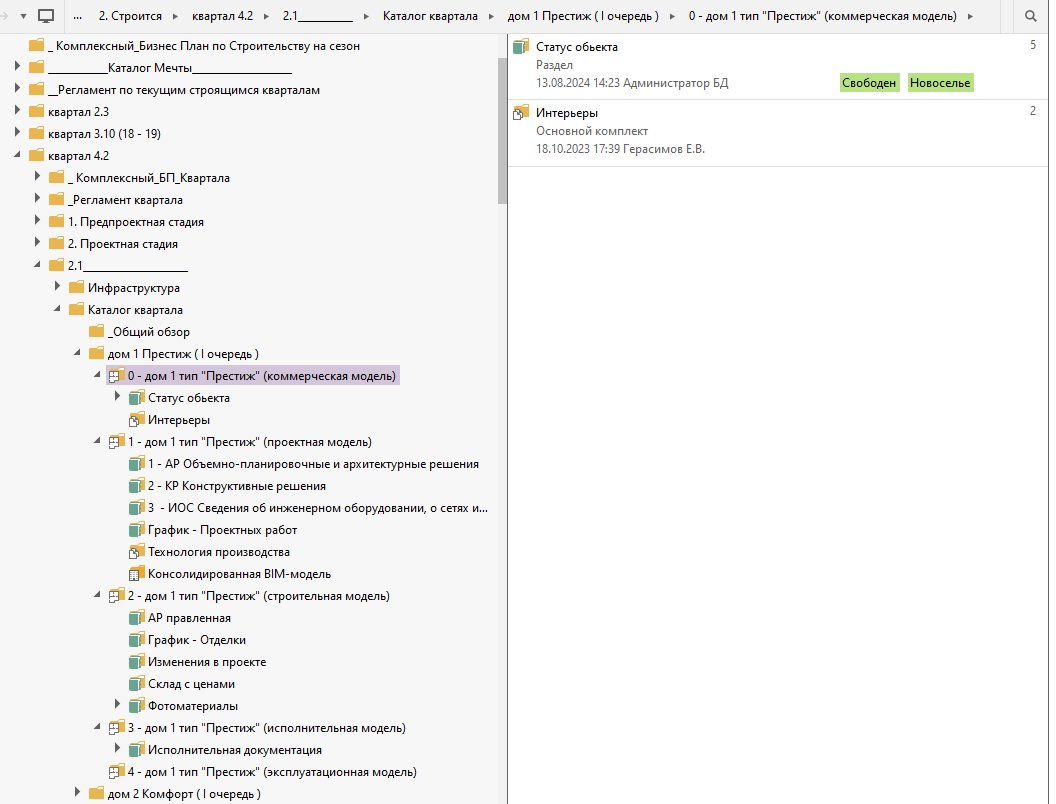The image size is (1056, 804).
Task: Click the green Новоселье status tag
Action: tap(939, 83)
